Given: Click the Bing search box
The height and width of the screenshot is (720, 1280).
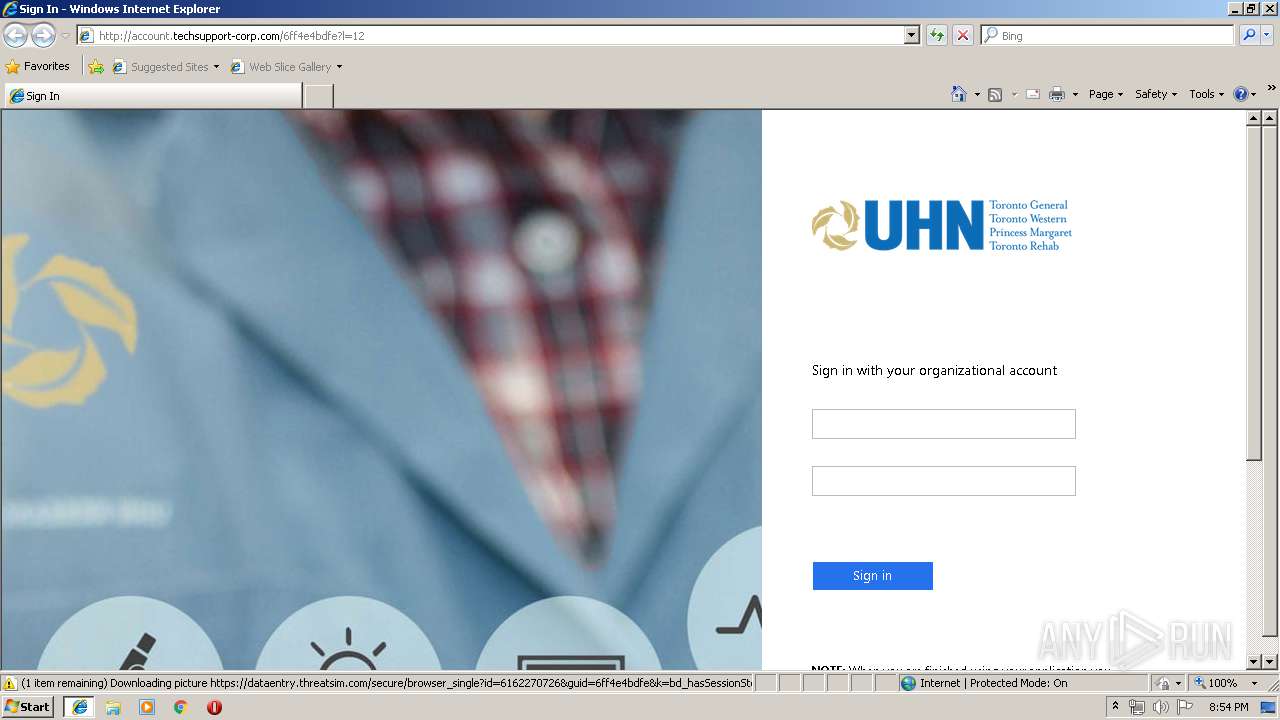Looking at the screenshot, I should [1108, 35].
